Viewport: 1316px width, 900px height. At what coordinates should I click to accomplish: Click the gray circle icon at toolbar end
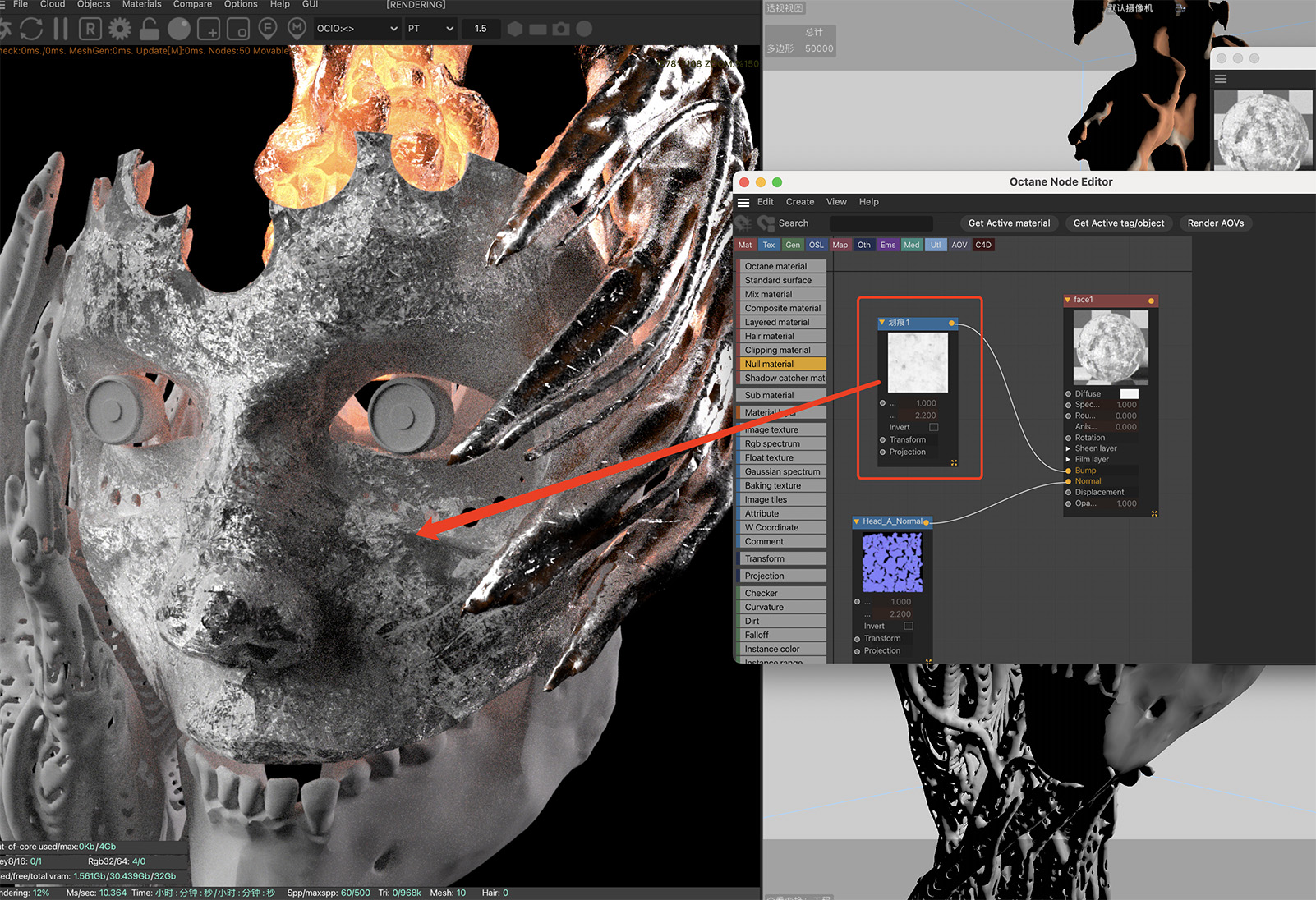coord(584,29)
